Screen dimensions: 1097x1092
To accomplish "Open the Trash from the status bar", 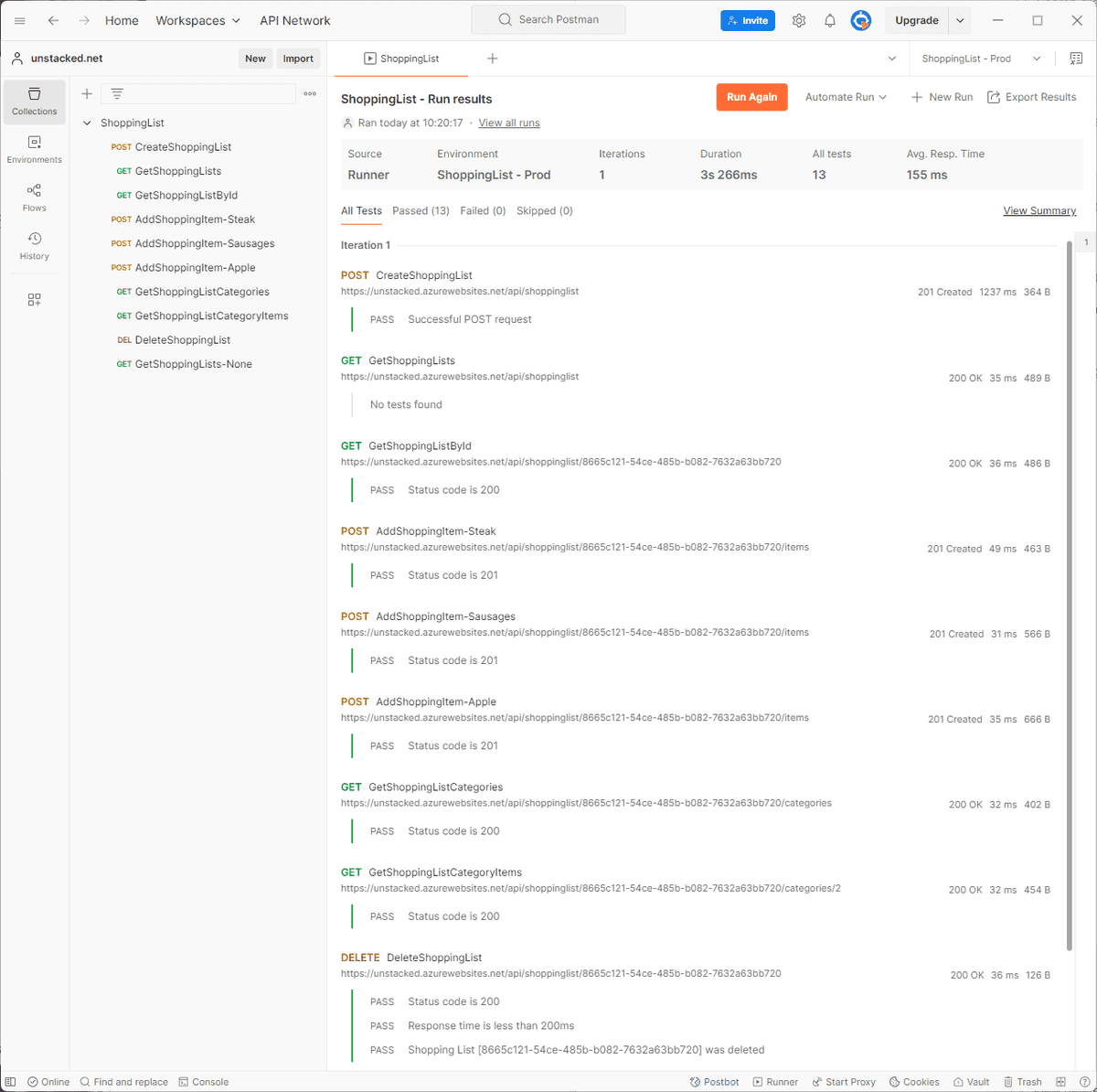I will click(1023, 1081).
